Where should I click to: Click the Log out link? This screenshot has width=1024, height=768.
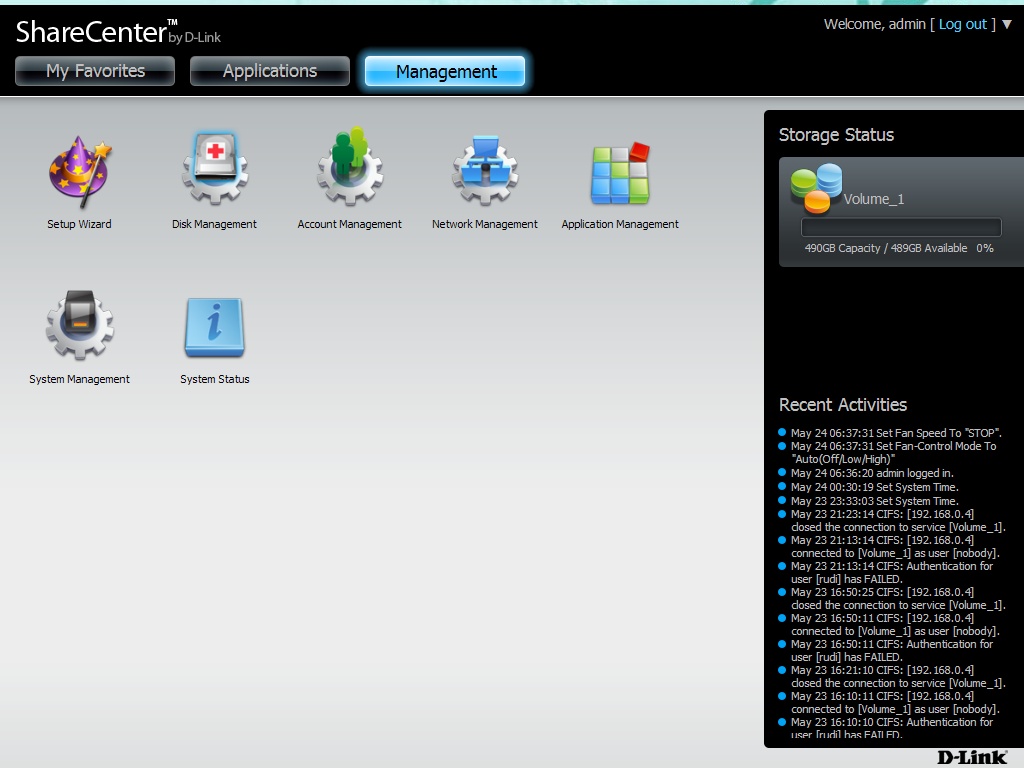pyautogui.click(x=963, y=24)
